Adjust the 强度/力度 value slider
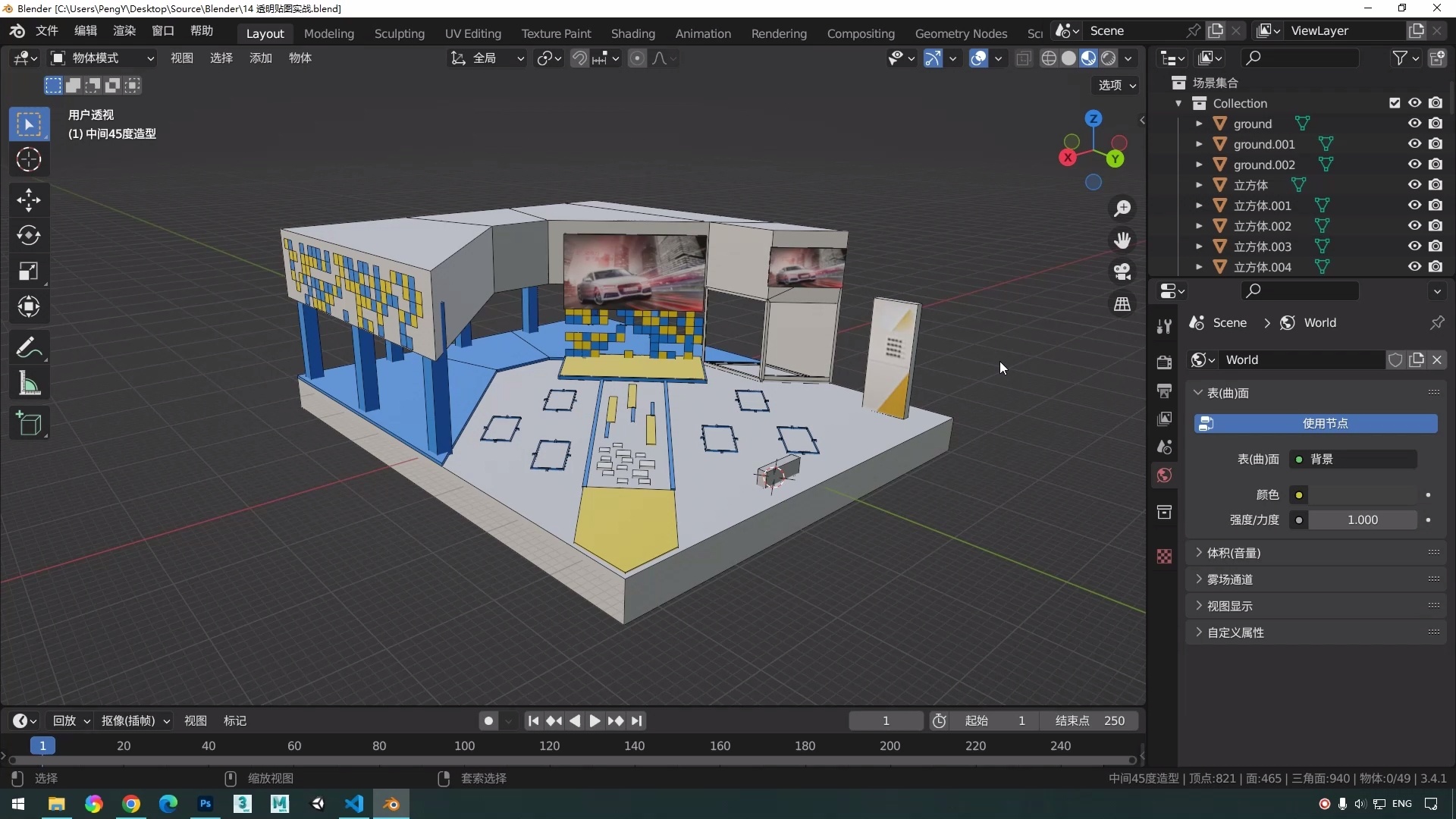Viewport: 1456px width, 819px height. point(1362,520)
